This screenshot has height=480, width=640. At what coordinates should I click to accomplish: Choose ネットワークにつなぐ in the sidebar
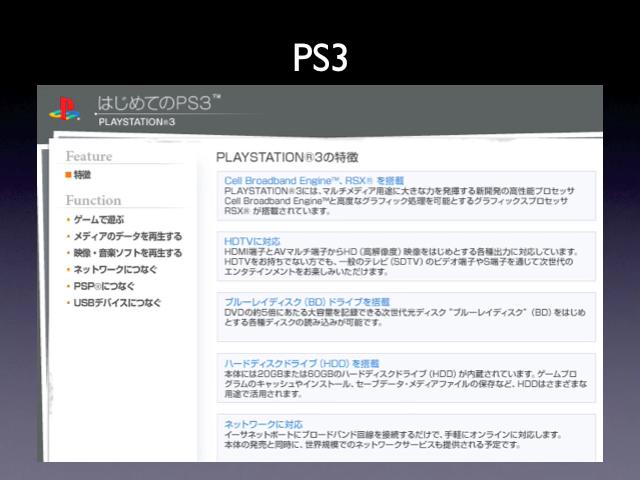coord(116,269)
